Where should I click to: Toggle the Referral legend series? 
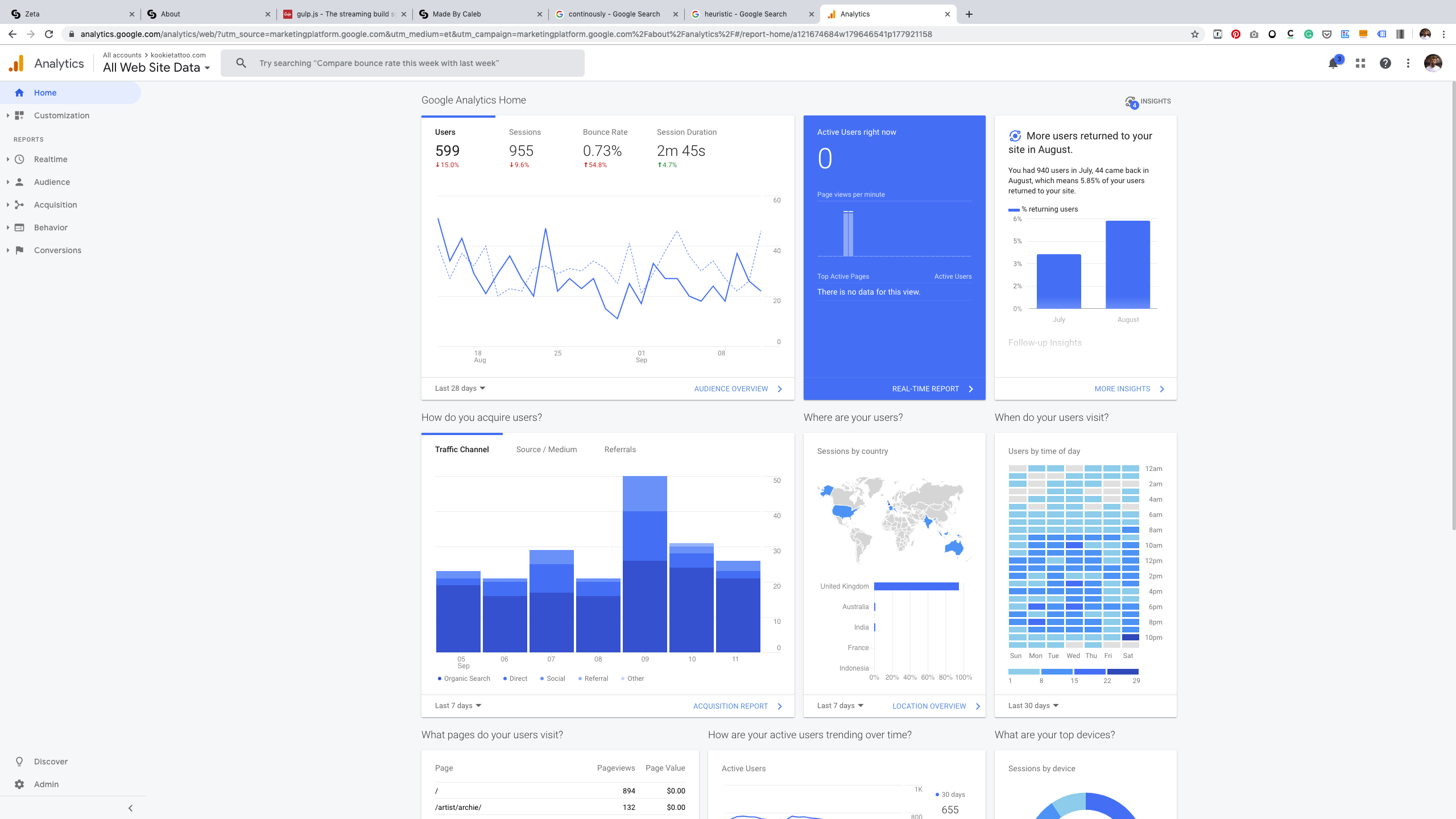593,679
